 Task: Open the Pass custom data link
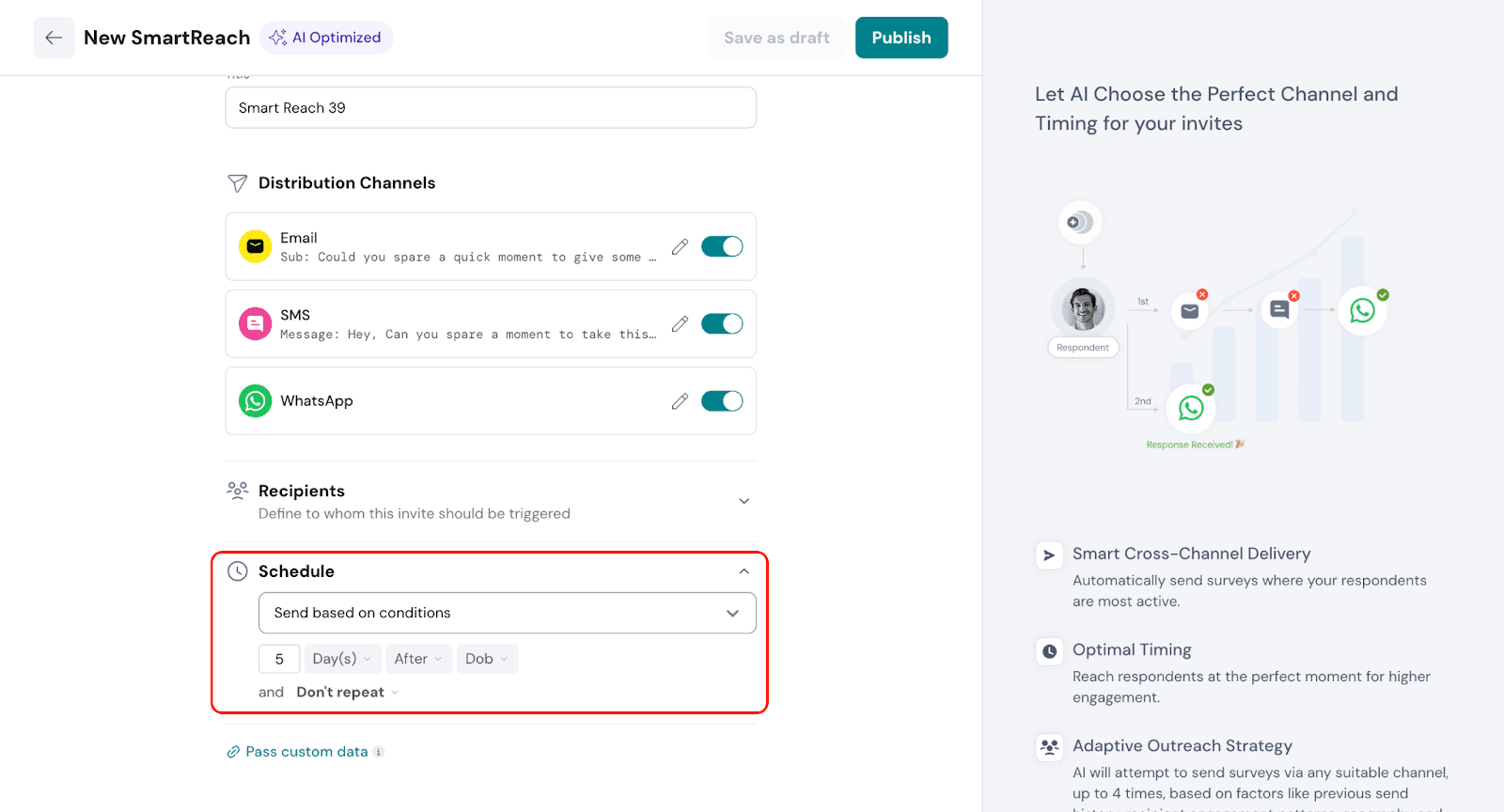coord(306,752)
